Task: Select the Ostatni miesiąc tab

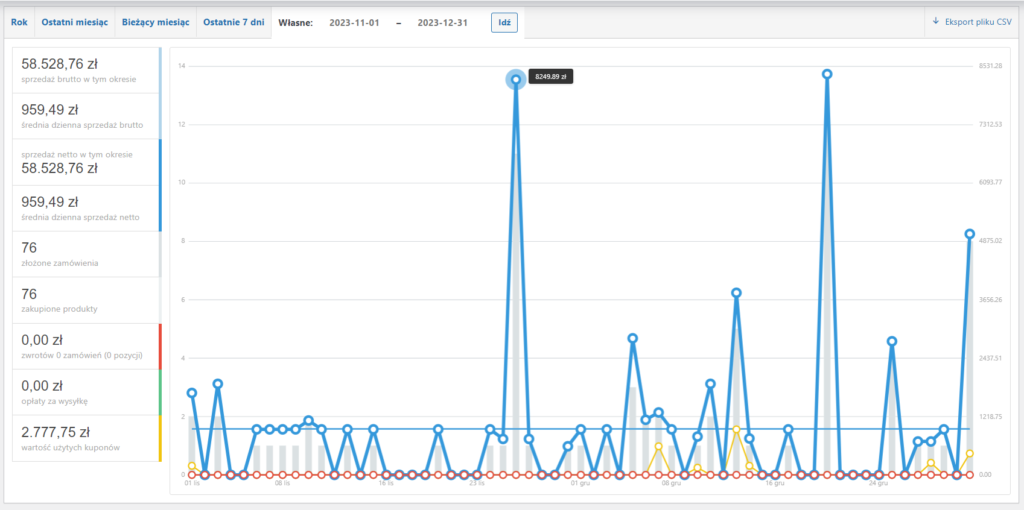Action: (x=75, y=21)
